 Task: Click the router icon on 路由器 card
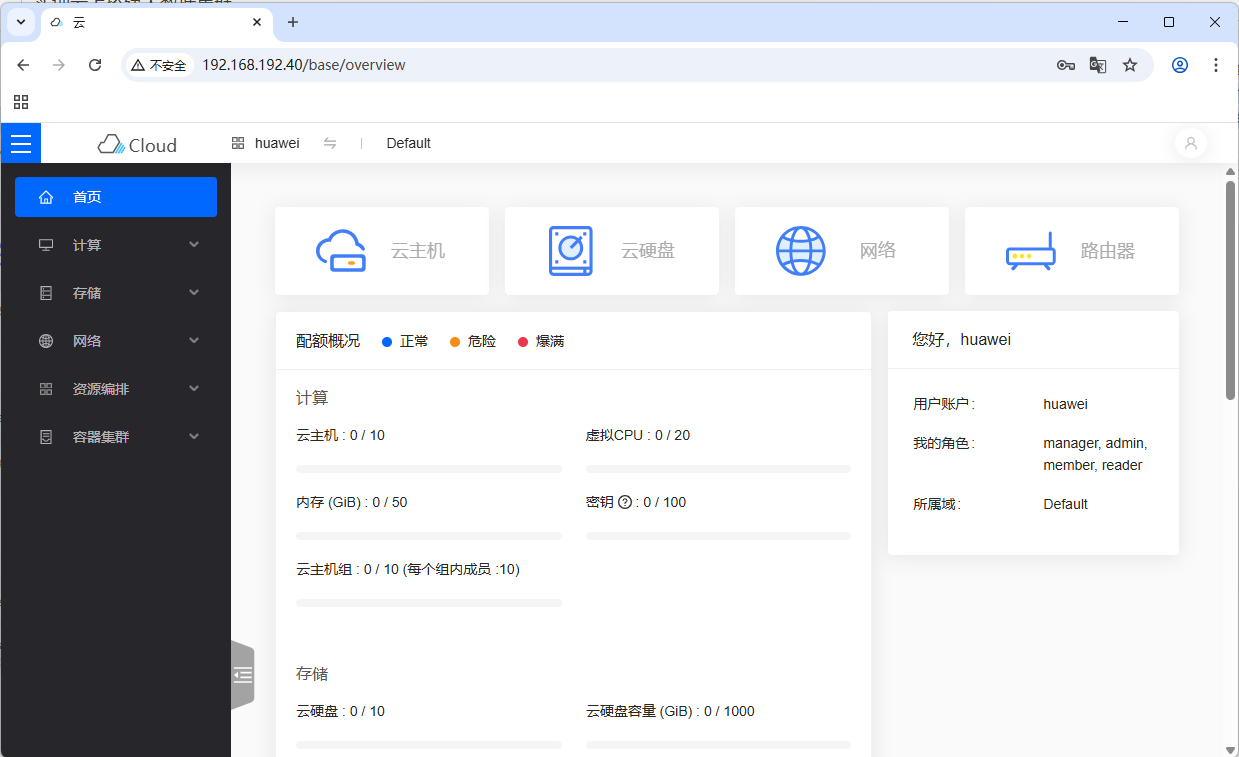click(x=1031, y=252)
